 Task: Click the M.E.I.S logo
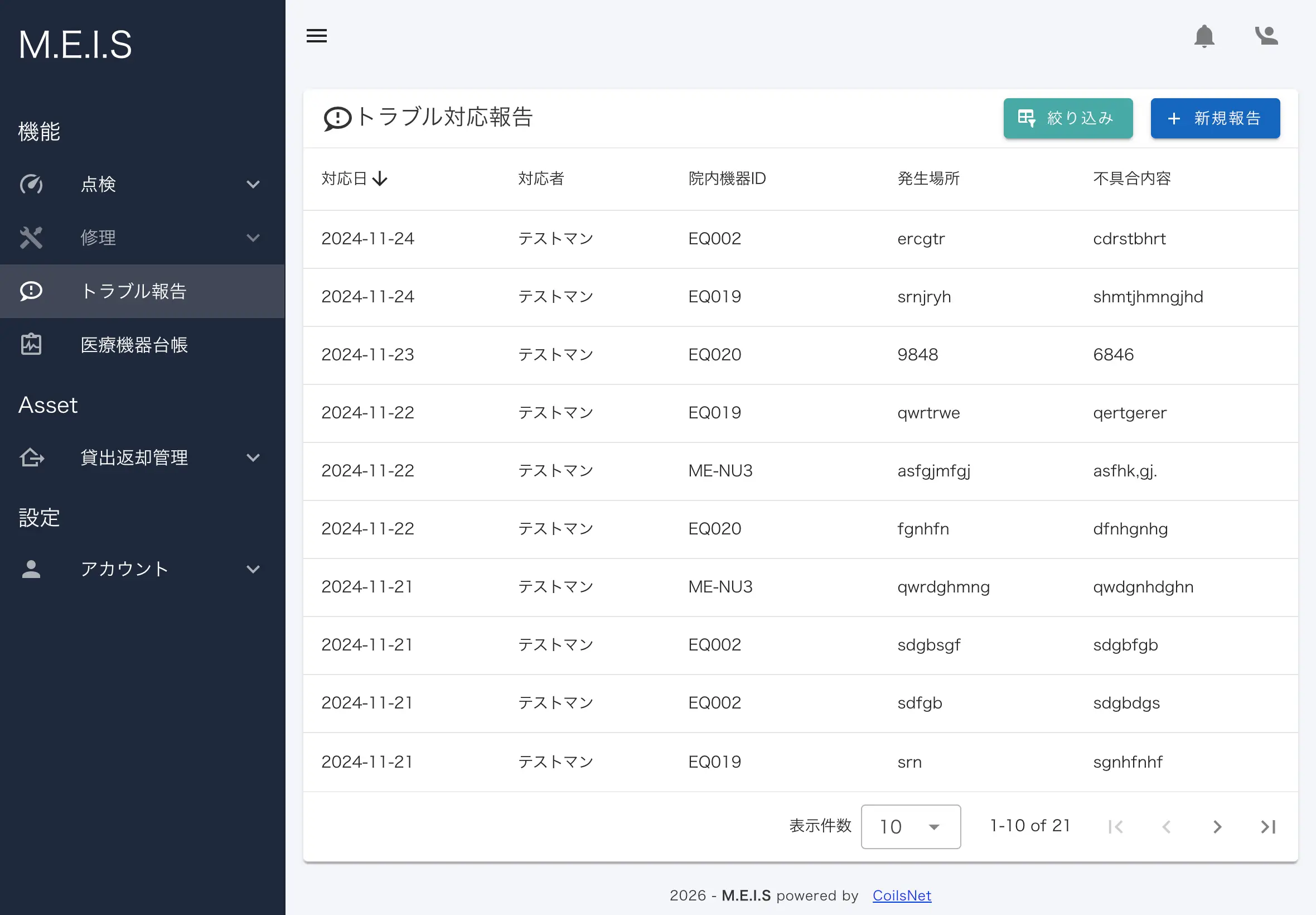click(75, 45)
